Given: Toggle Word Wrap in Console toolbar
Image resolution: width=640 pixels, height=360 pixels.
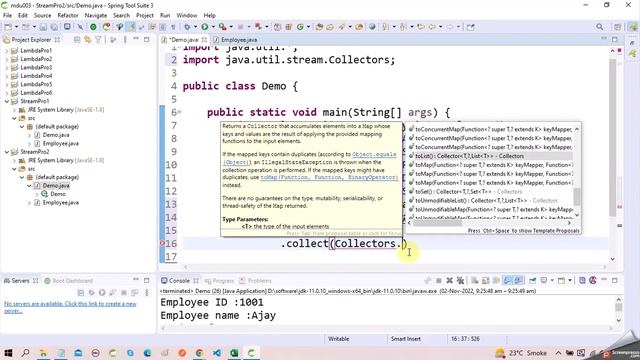Looking at the screenshot, I should coord(496,280).
